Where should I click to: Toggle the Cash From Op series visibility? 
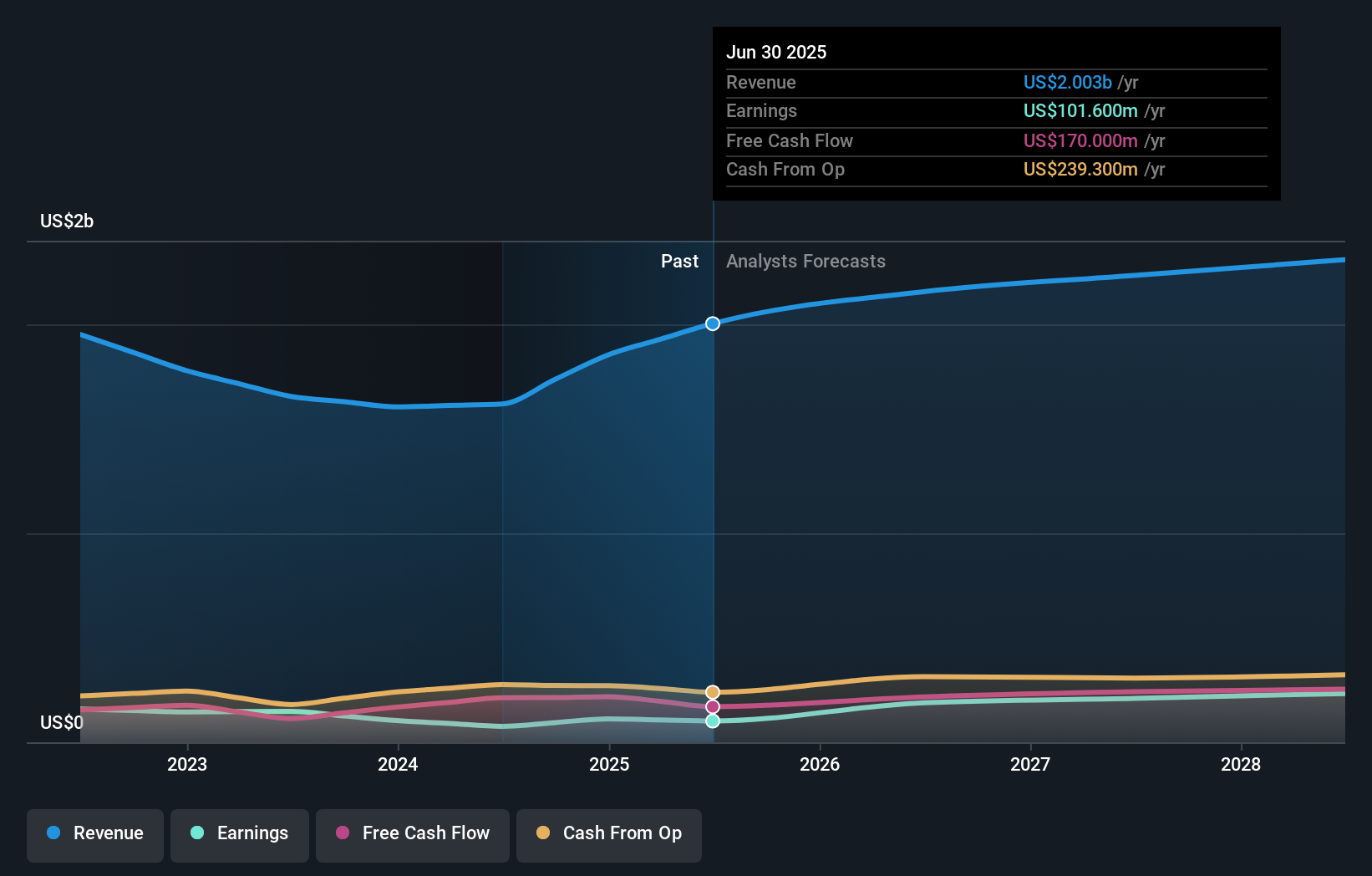coord(608,834)
